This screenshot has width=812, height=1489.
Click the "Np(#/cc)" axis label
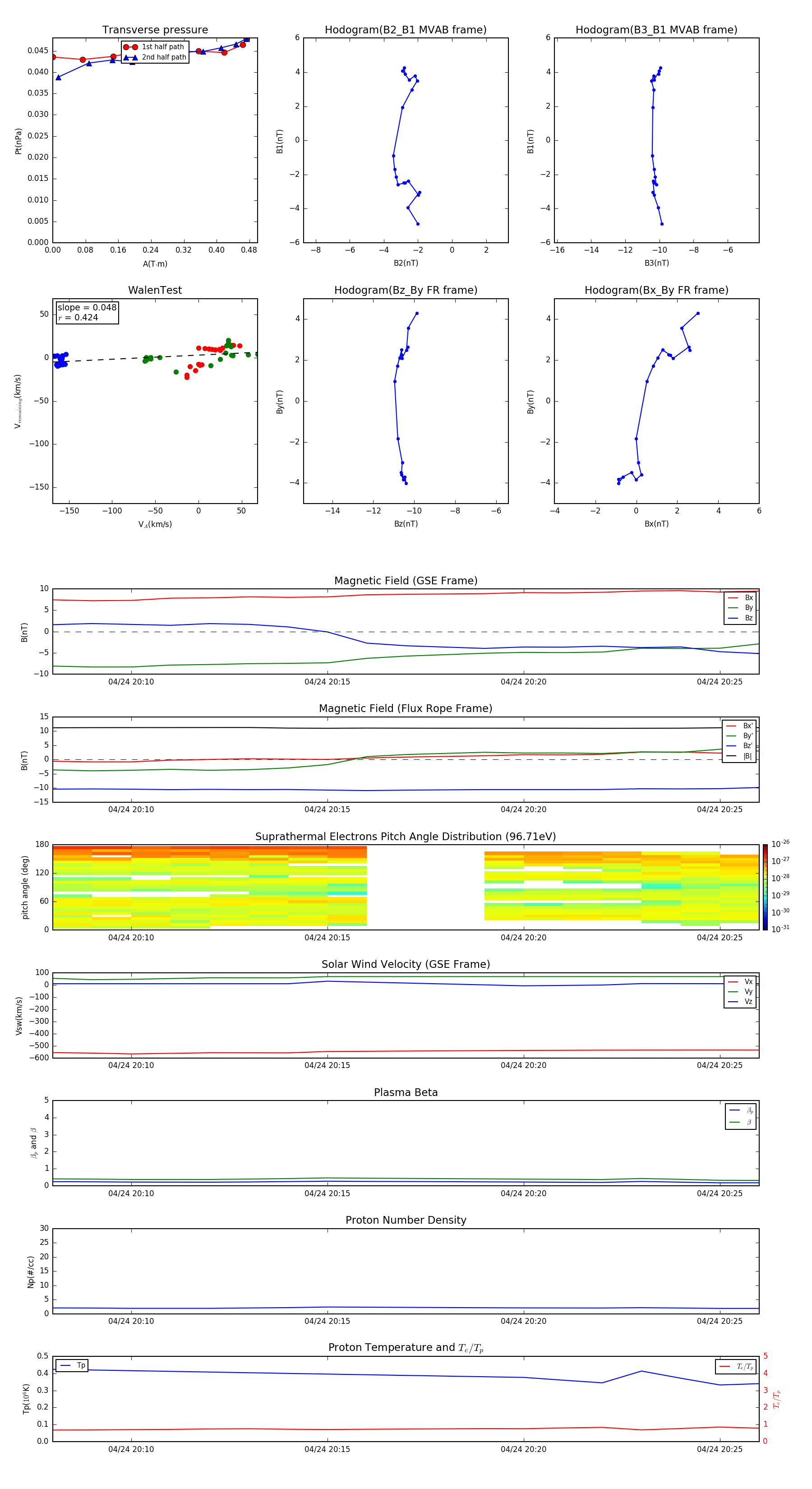[31, 1272]
